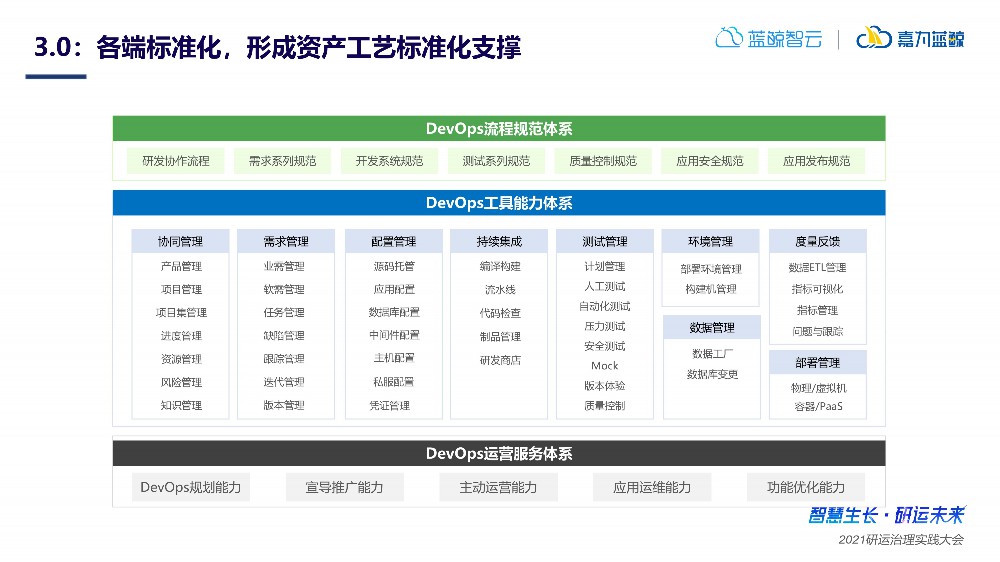This screenshot has width=1000, height=562.
Task: Select the '任务管理' entry
Action: point(284,313)
